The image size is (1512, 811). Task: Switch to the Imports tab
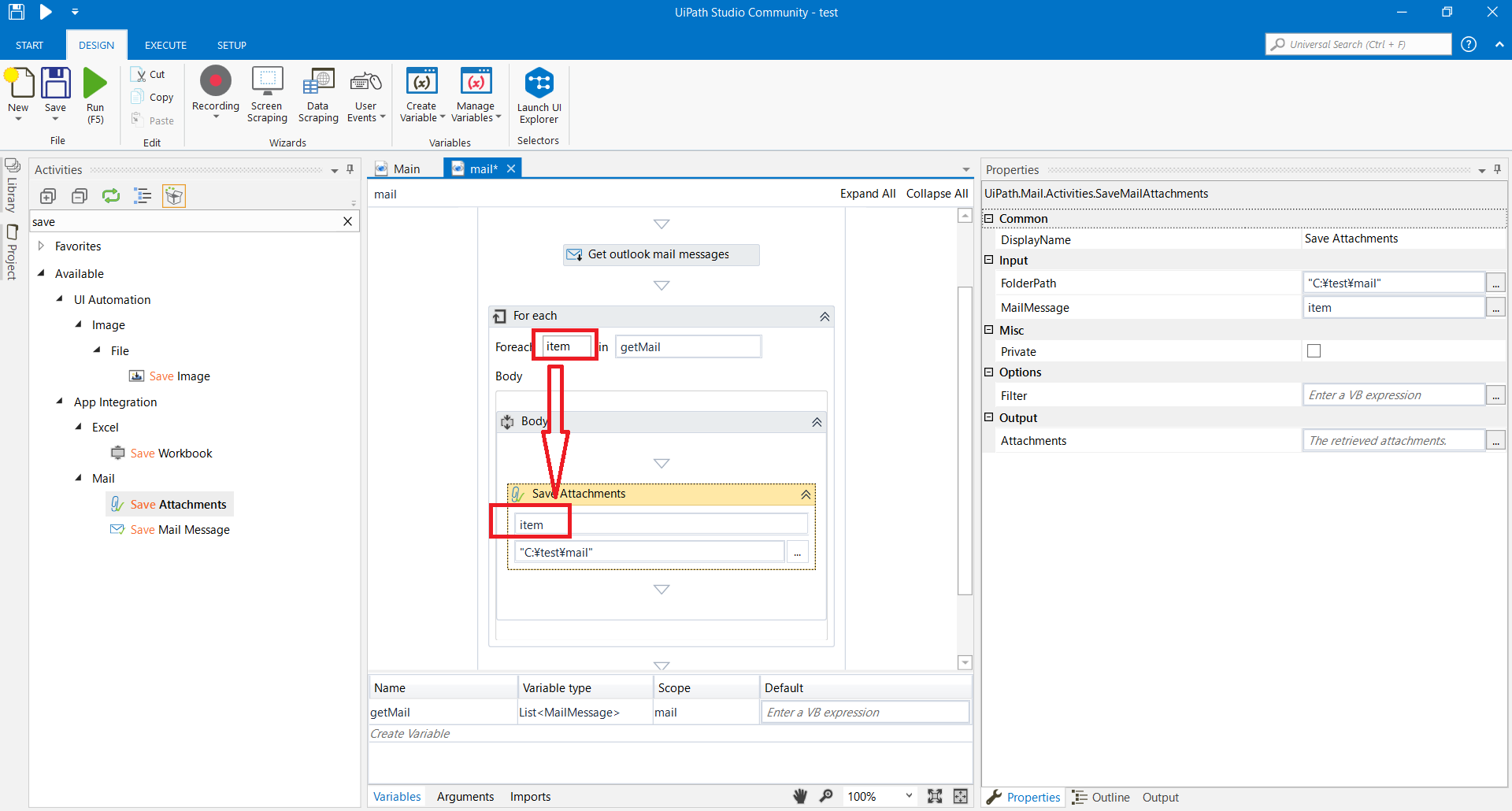530,797
